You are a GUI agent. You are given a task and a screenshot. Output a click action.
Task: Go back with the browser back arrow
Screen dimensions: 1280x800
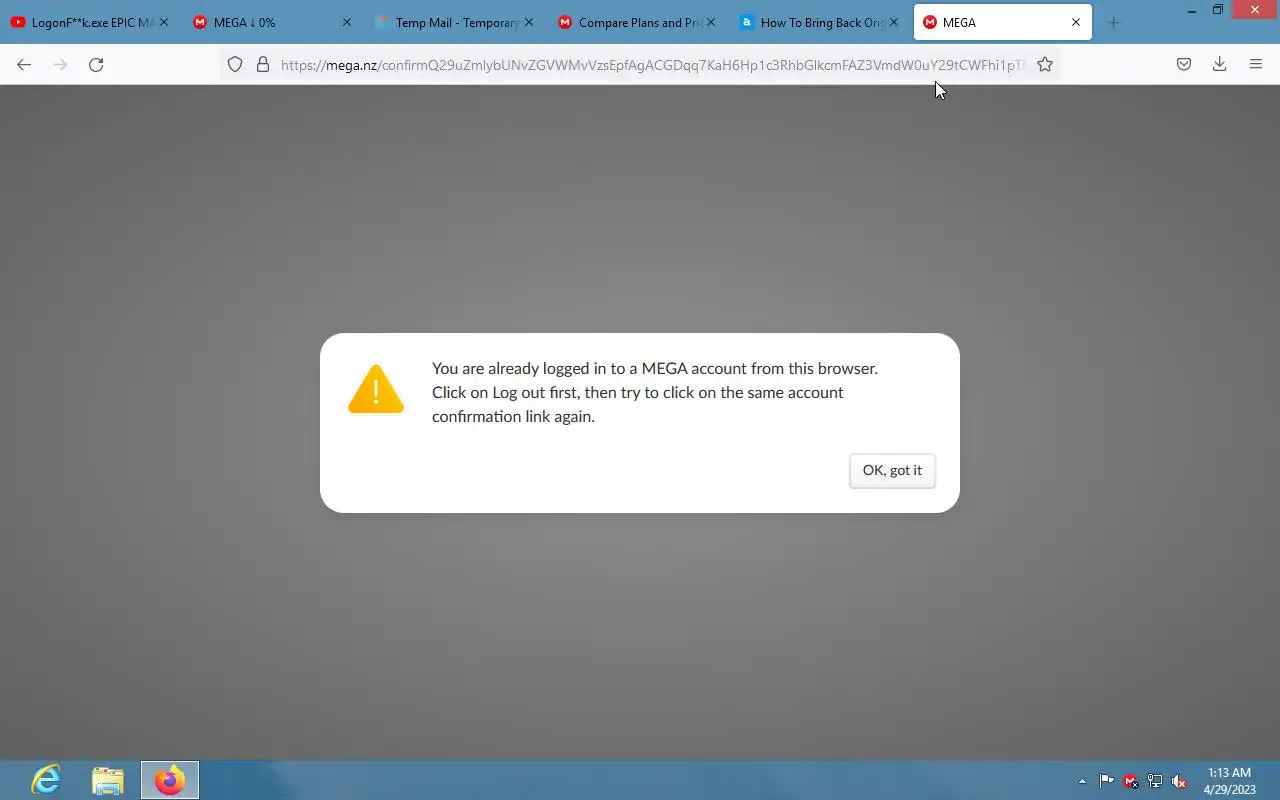pos(24,64)
